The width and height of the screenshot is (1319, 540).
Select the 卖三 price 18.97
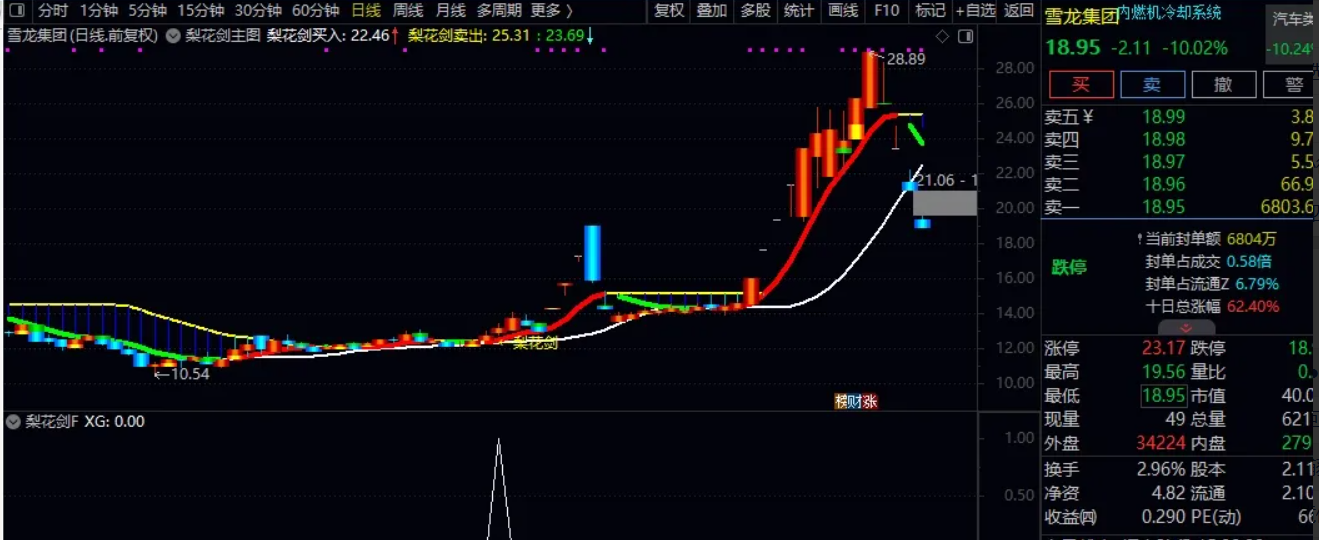[x=1163, y=162]
